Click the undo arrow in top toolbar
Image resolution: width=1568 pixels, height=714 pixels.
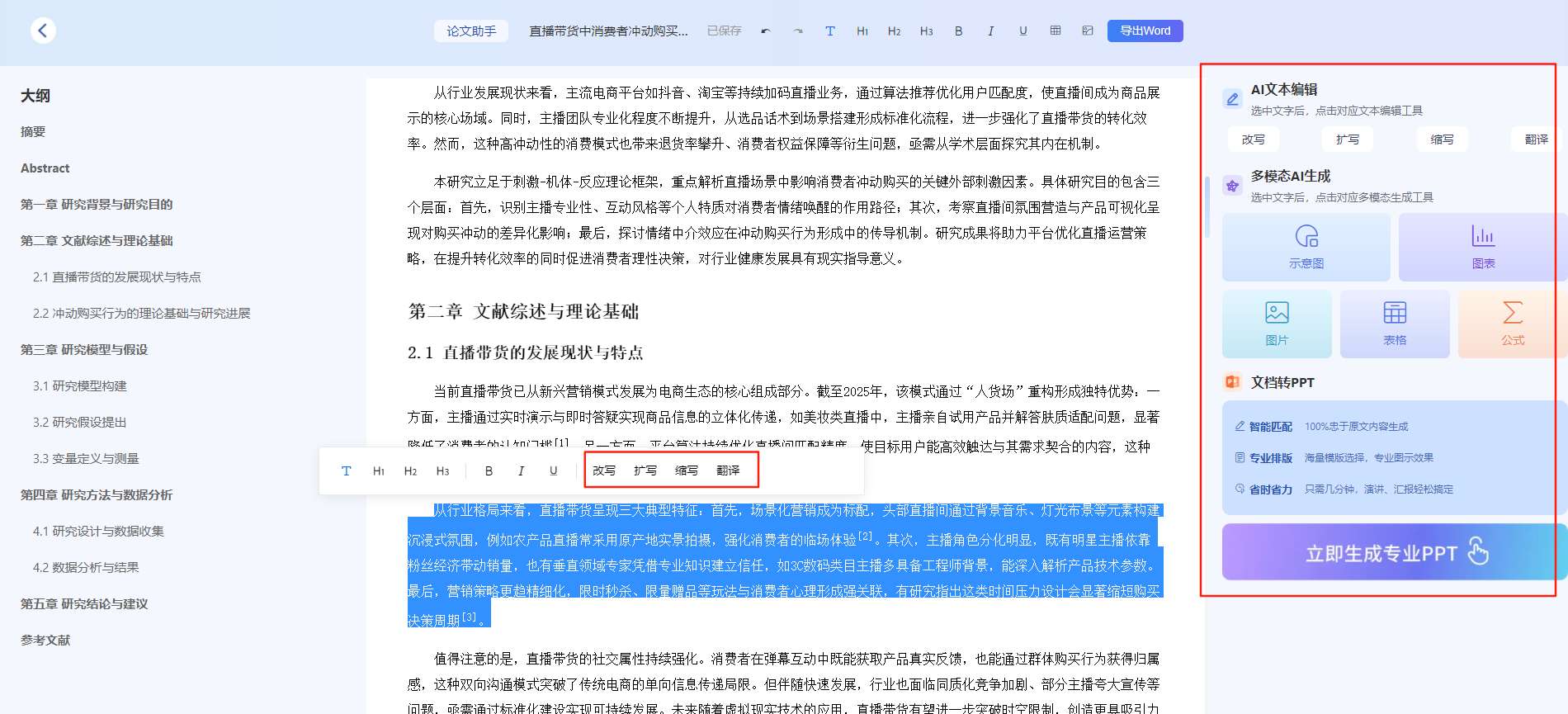766,31
